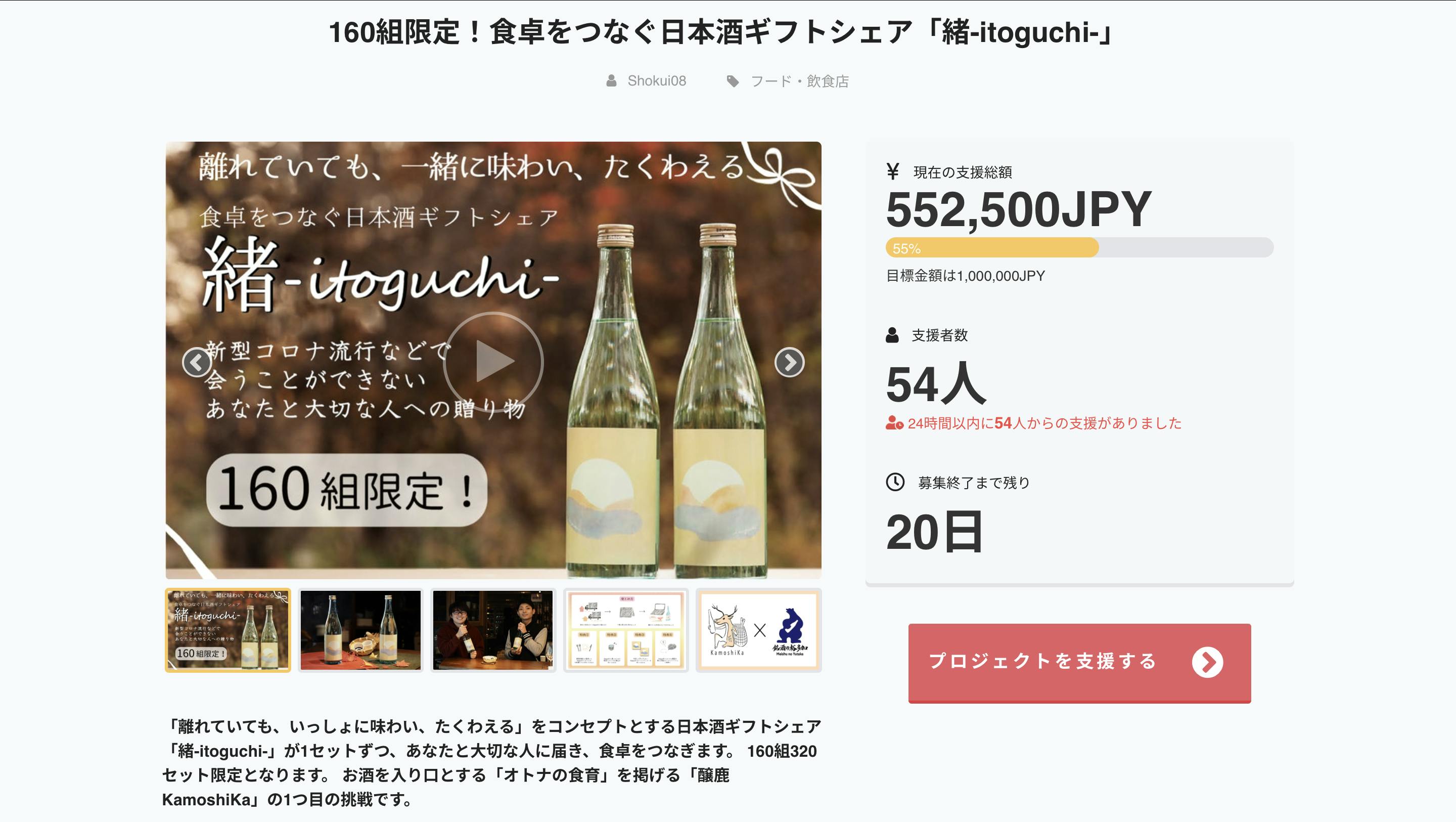
Task: Select KamoshiKa logo collaboration thumbnail
Action: click(x=758, y=630)
